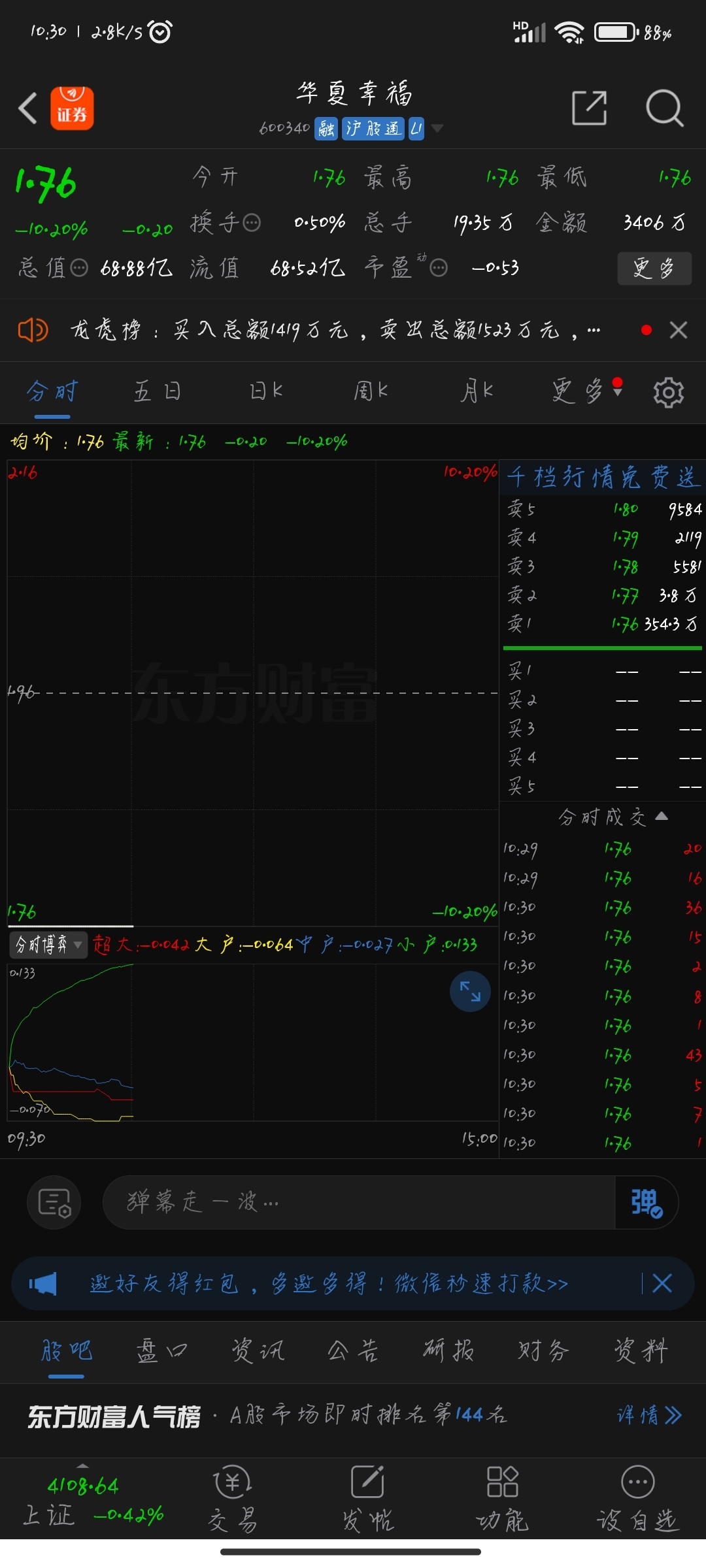Switch to the 公告 tab

click(353, 1350)
